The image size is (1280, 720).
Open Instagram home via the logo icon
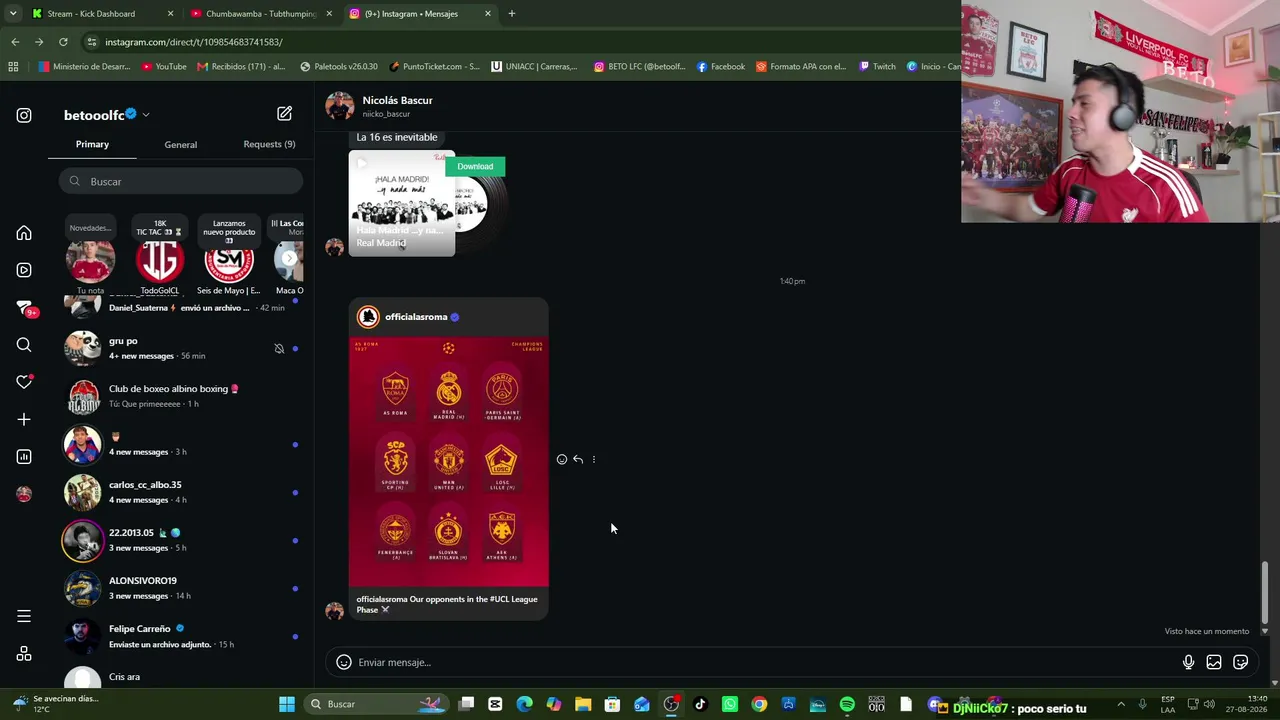24,115
